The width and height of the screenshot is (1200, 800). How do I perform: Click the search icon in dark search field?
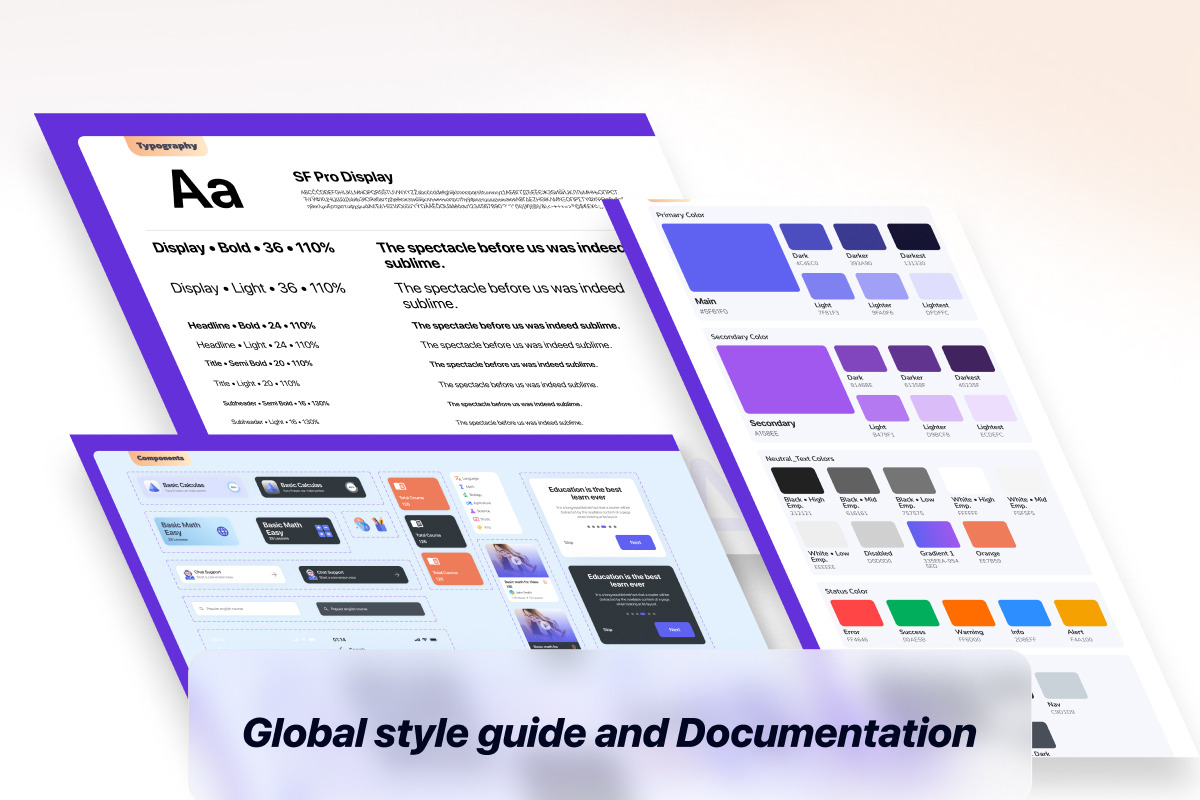pos(326,609)
